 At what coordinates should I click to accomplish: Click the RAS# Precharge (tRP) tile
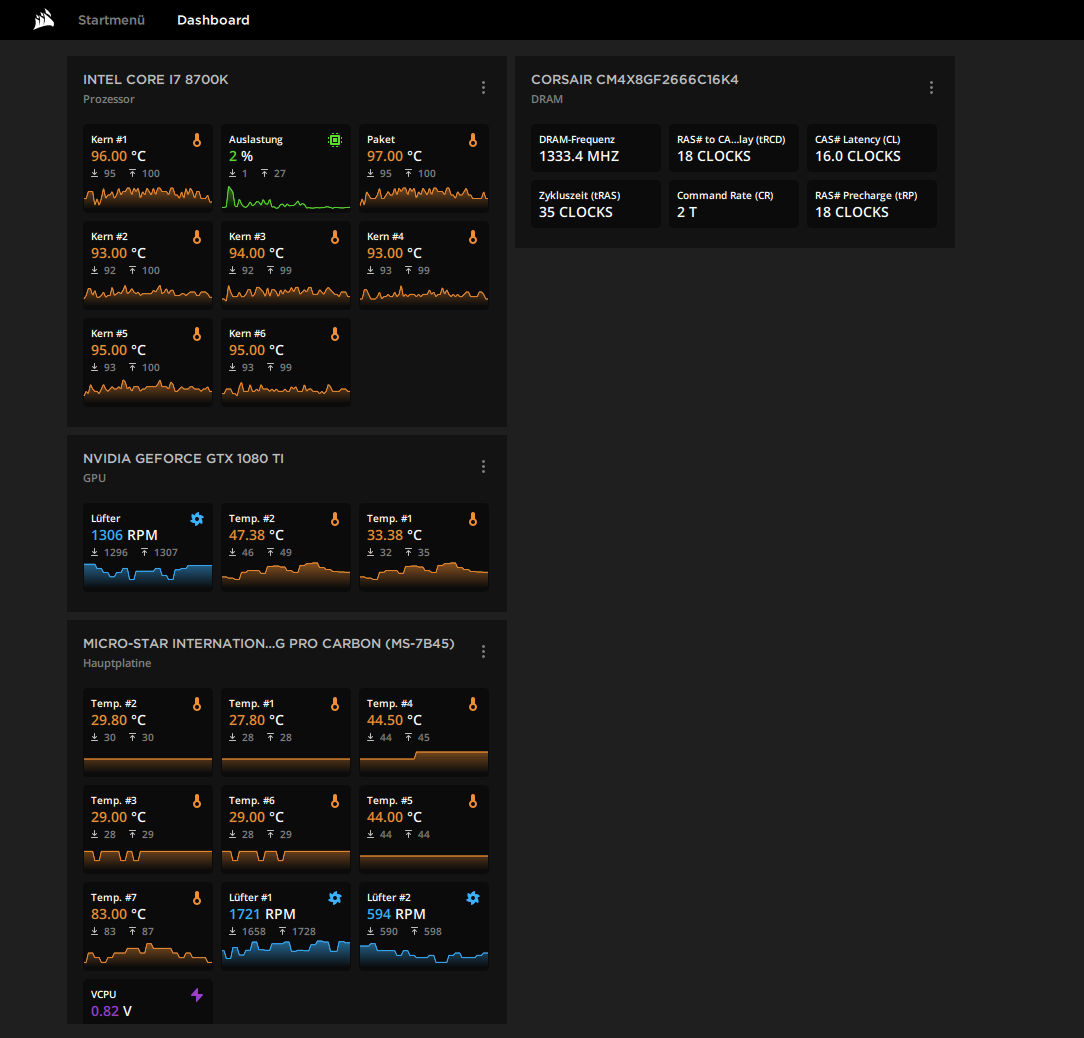click(872, 204)
